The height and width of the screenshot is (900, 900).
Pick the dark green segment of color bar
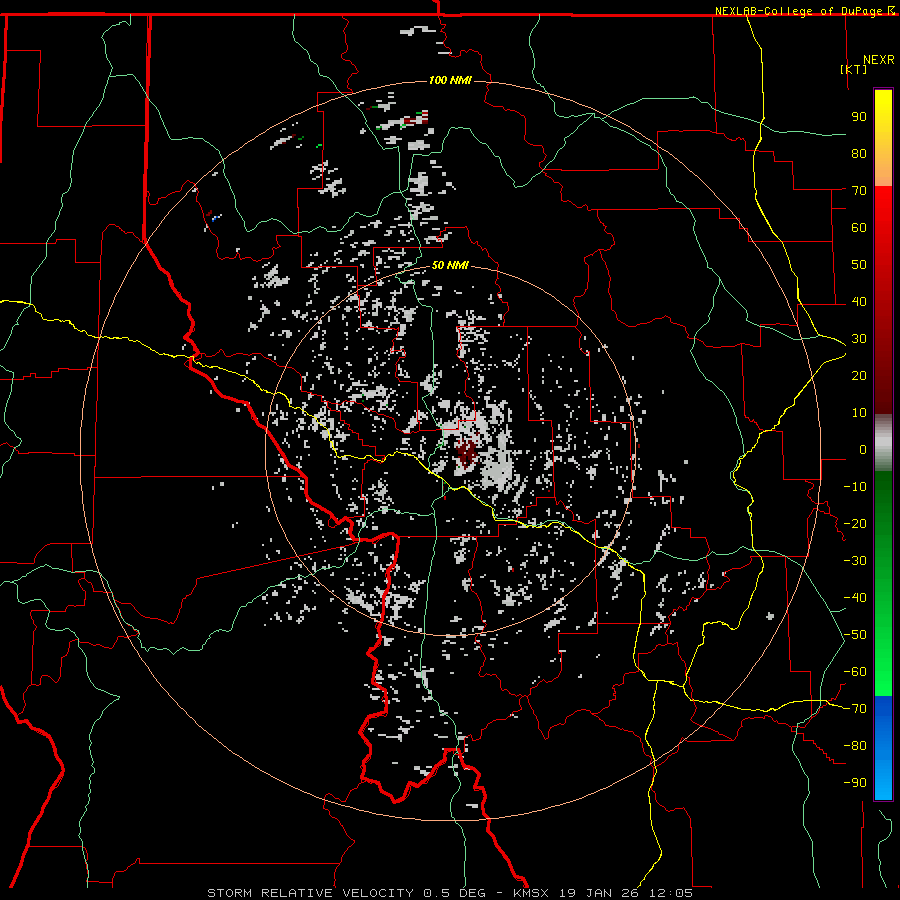883,505
